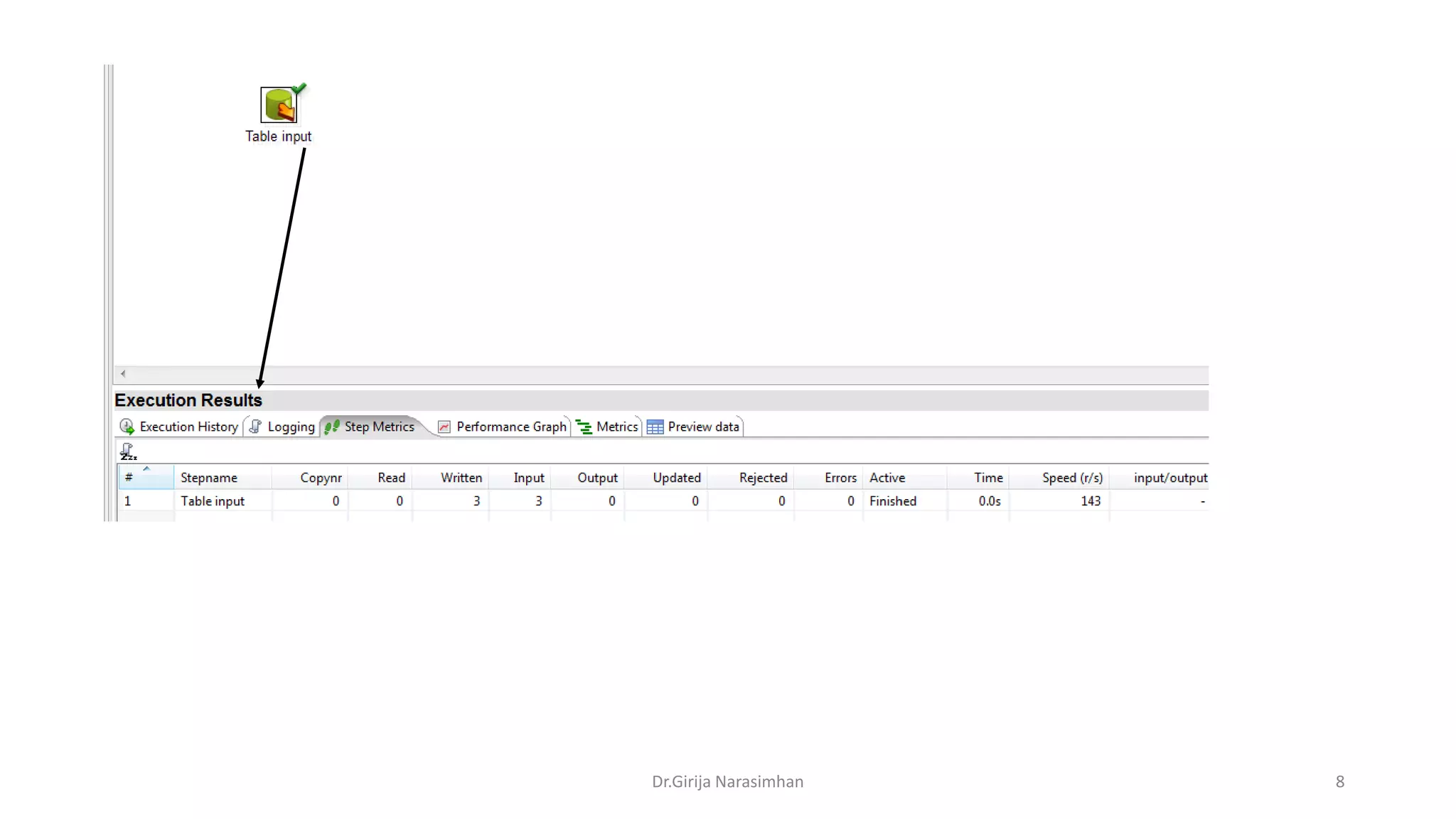Viewport: 1456px width, 819px height.
Task: Select the Step Metrics tab
Action: [370, 427]
